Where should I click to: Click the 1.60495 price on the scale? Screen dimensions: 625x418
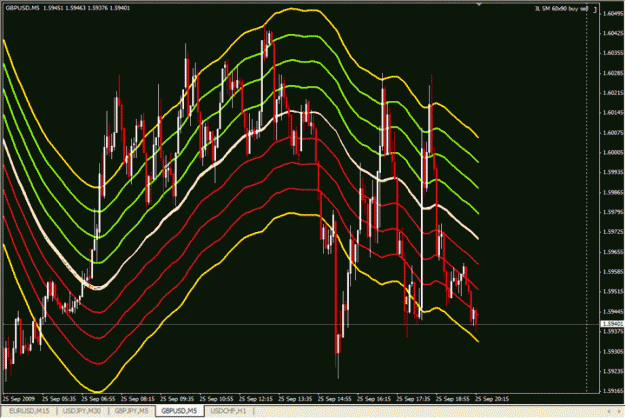(x=613, y=14)
